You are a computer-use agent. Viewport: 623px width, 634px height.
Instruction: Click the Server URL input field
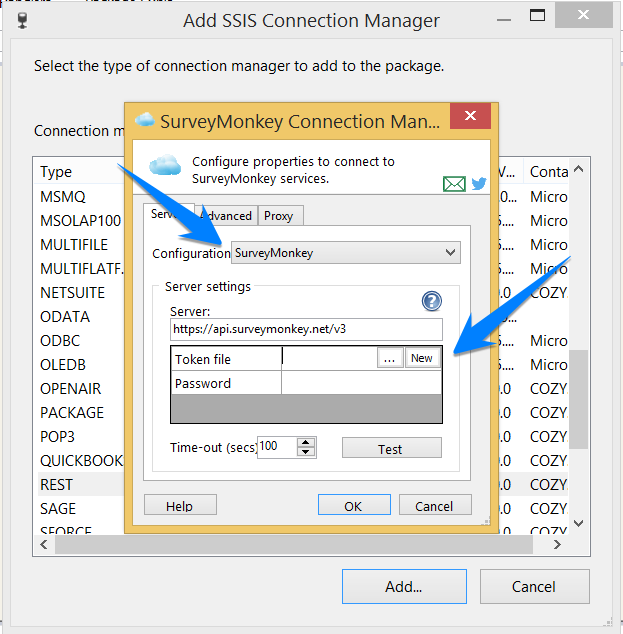pos(306,330)
